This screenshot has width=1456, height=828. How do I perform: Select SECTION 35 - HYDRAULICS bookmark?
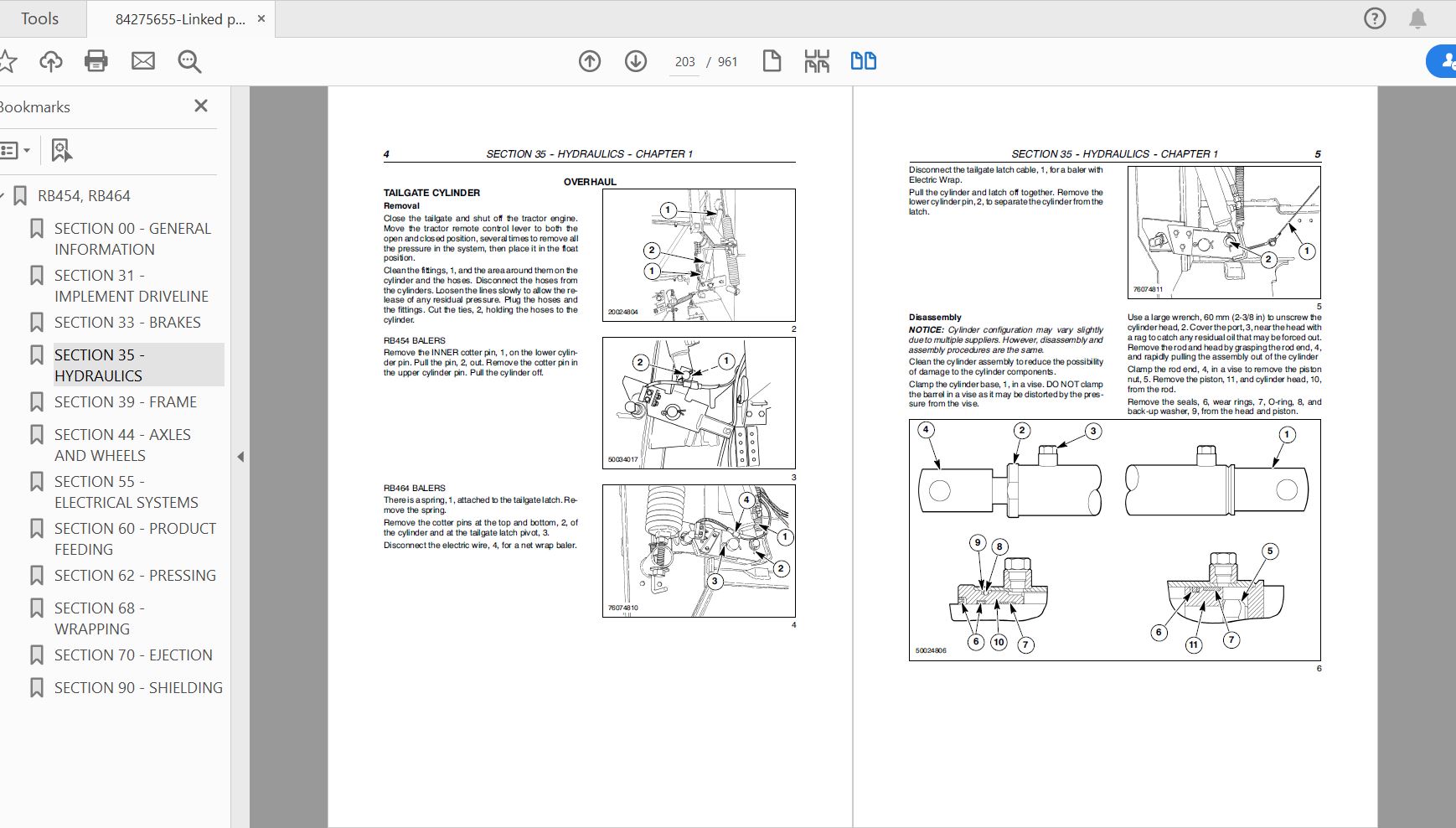pos(139,365)
